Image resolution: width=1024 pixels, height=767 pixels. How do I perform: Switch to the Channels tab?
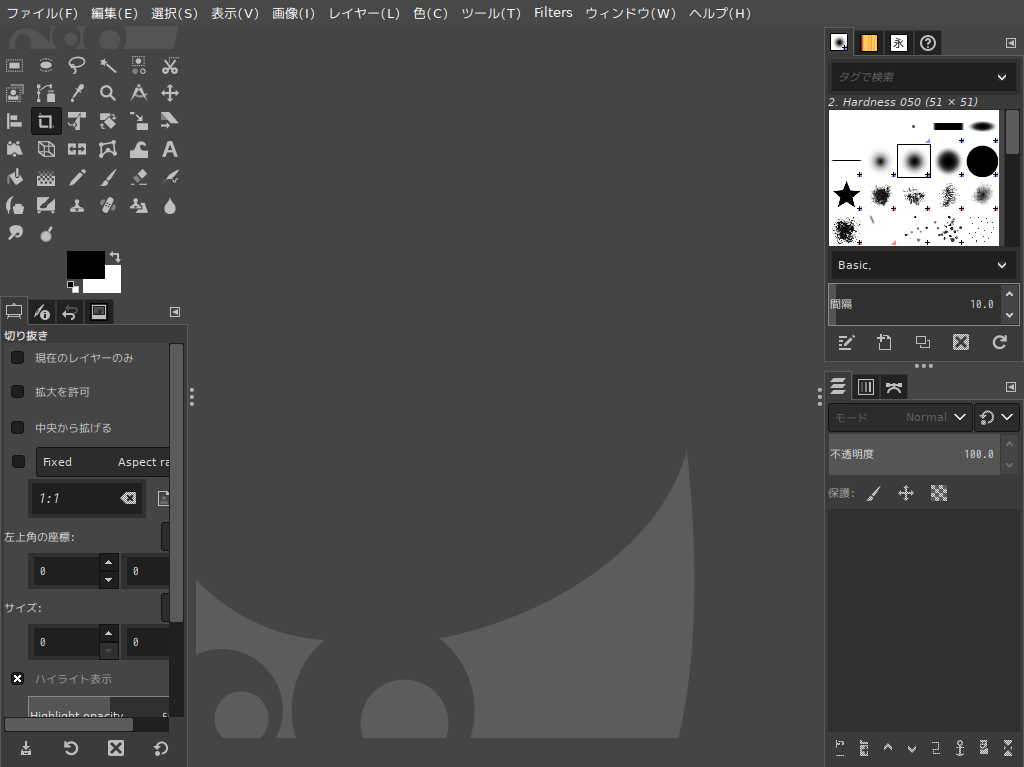point(866,387)
